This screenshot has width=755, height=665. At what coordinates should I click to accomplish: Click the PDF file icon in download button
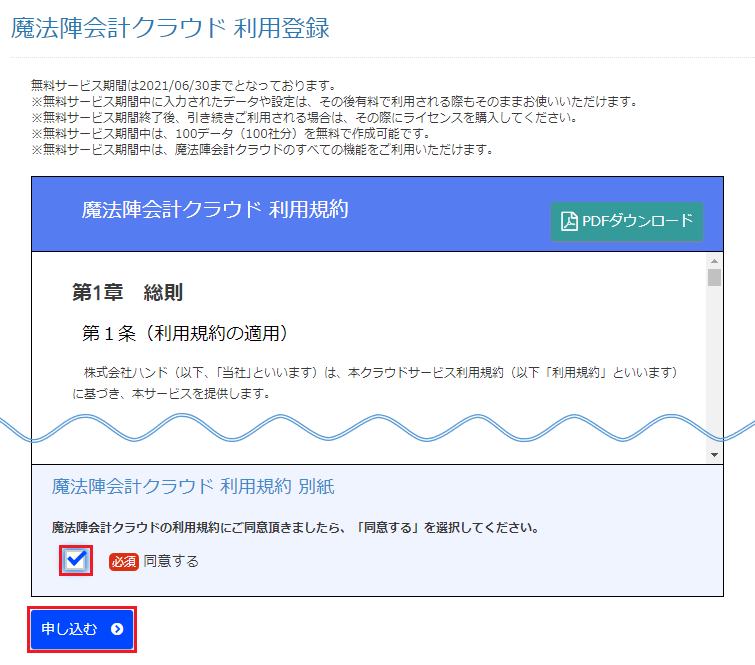click(x=569, y=222)
